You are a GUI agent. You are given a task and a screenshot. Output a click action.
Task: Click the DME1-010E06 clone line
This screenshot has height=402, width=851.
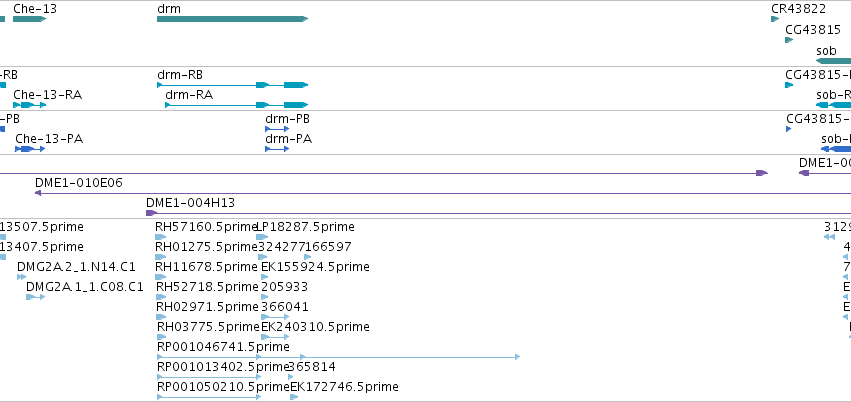443,193
